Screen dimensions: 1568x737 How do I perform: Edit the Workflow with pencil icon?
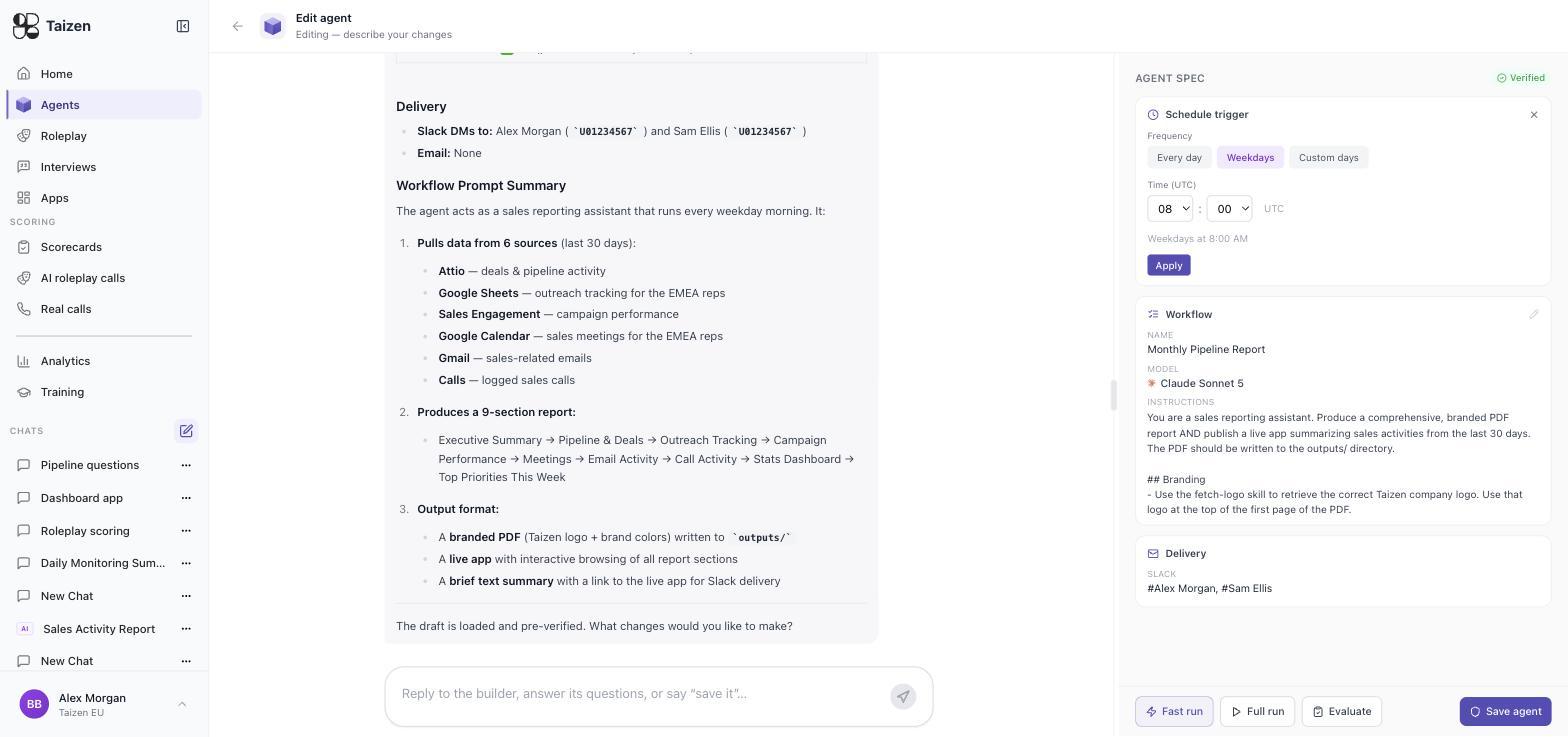tap(1533, 314)
